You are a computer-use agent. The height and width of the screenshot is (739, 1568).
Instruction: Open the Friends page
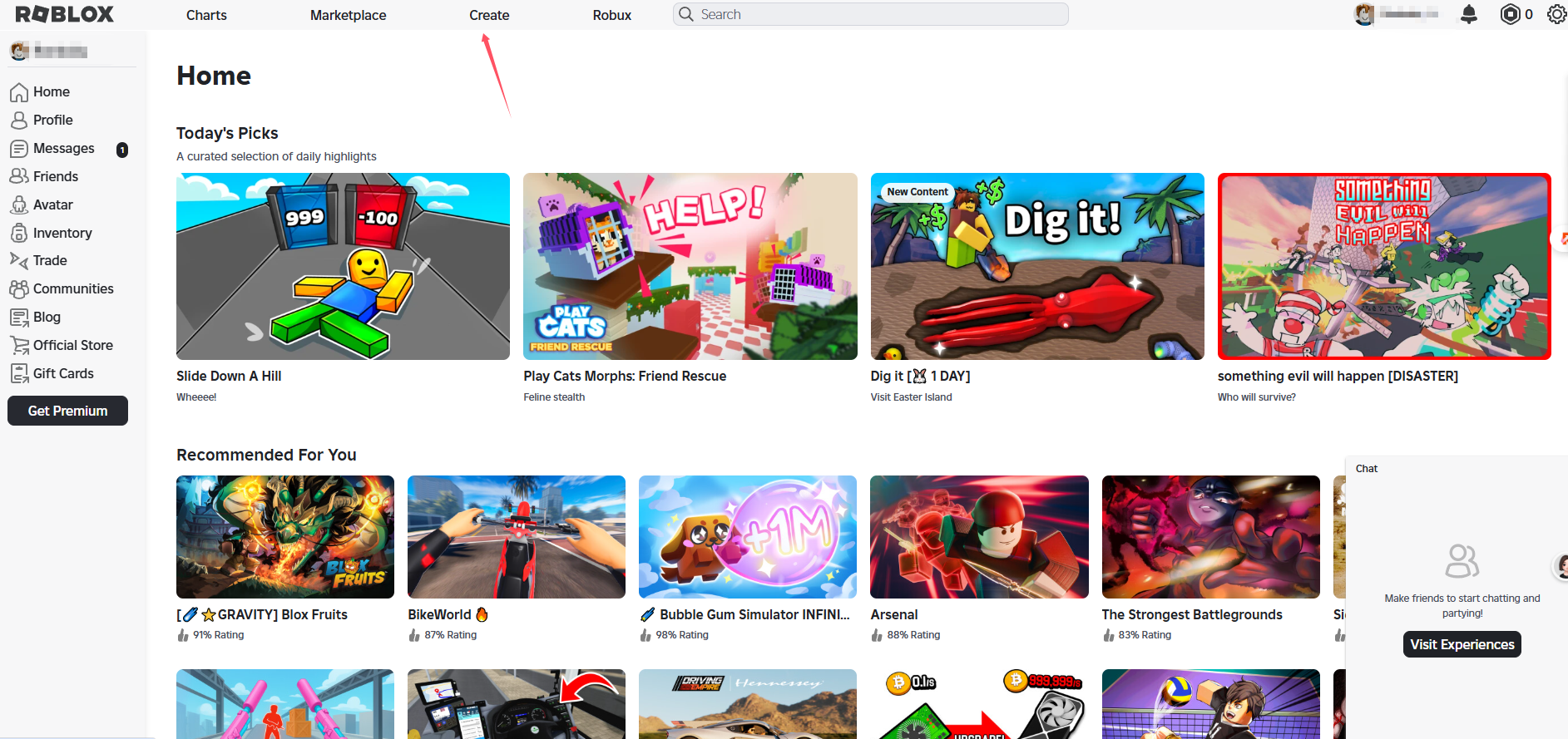[x=55, y=176]
